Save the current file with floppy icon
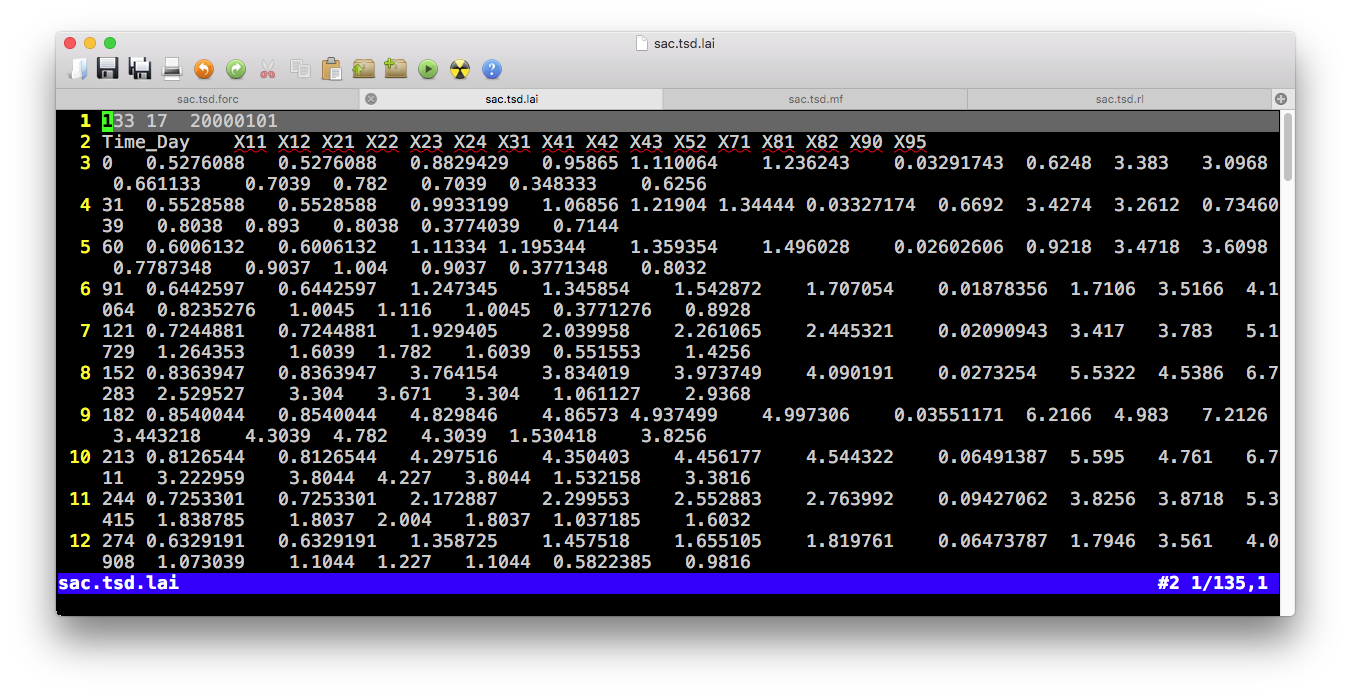The image size is (1351, 696). click(x=108, y=69)
